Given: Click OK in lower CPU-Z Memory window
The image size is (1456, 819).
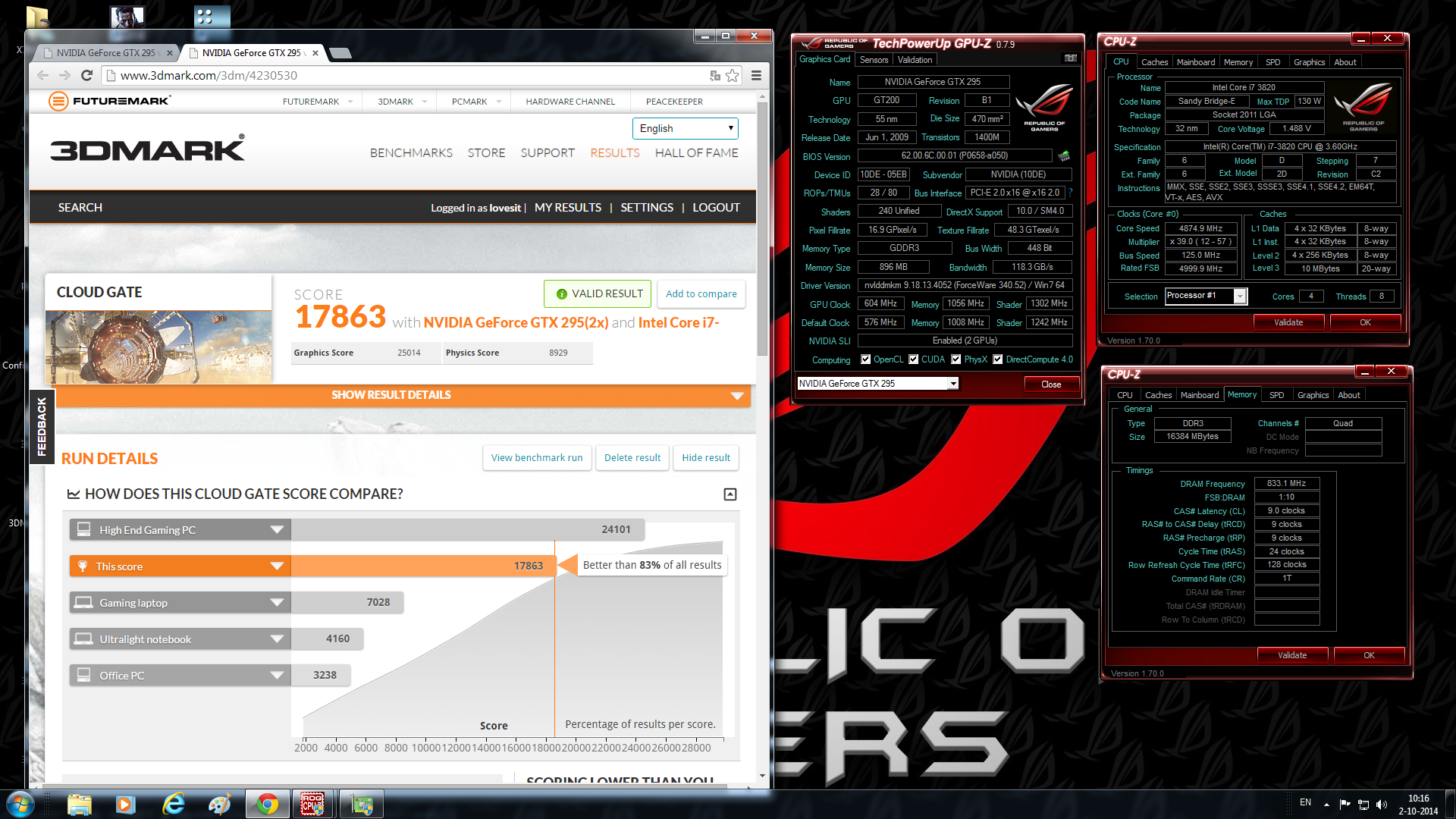Looking at the screenshot, I should click(x=1369, y=655).
